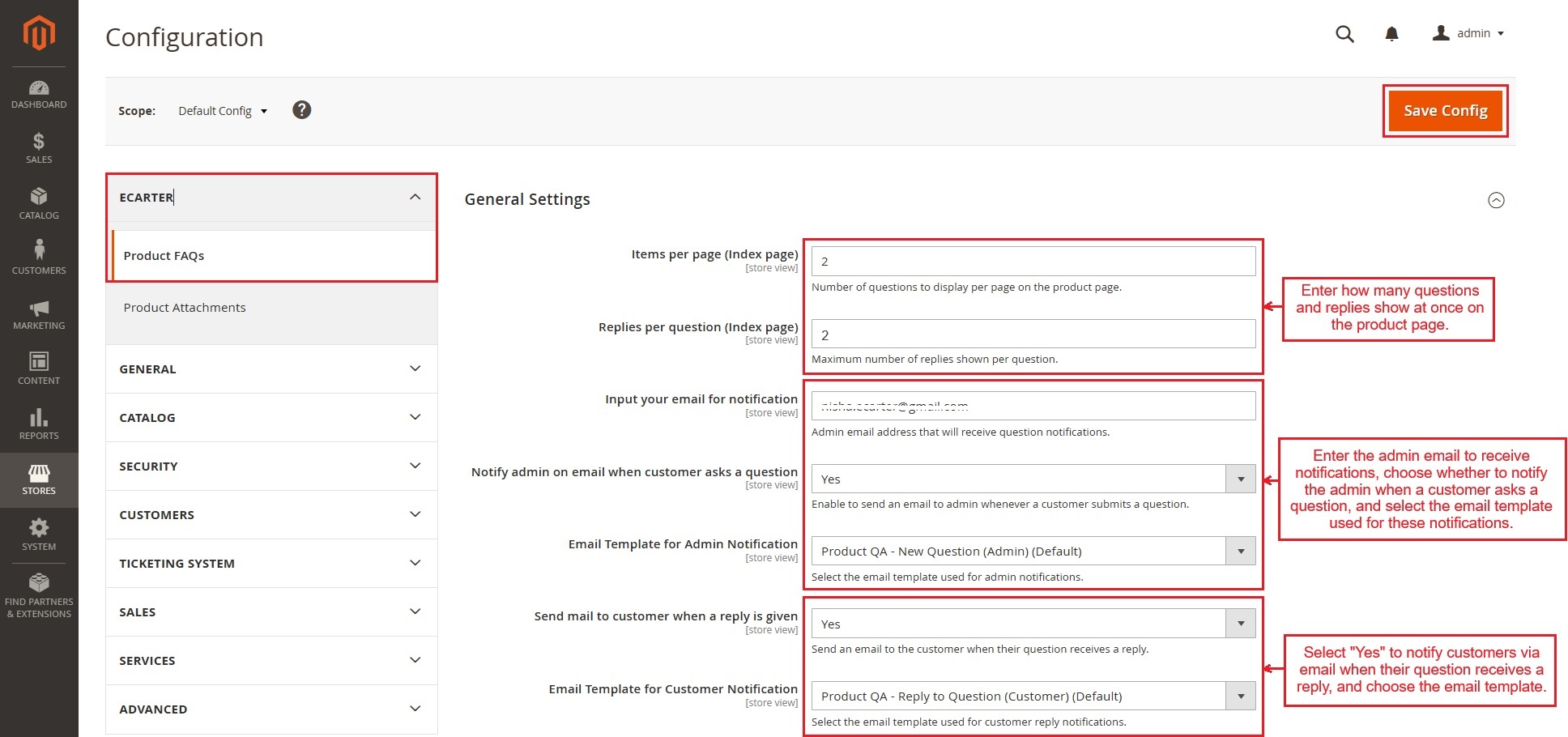
Task: Open the Notify admin on email dropdown
Action: [x=1033, y=479]
